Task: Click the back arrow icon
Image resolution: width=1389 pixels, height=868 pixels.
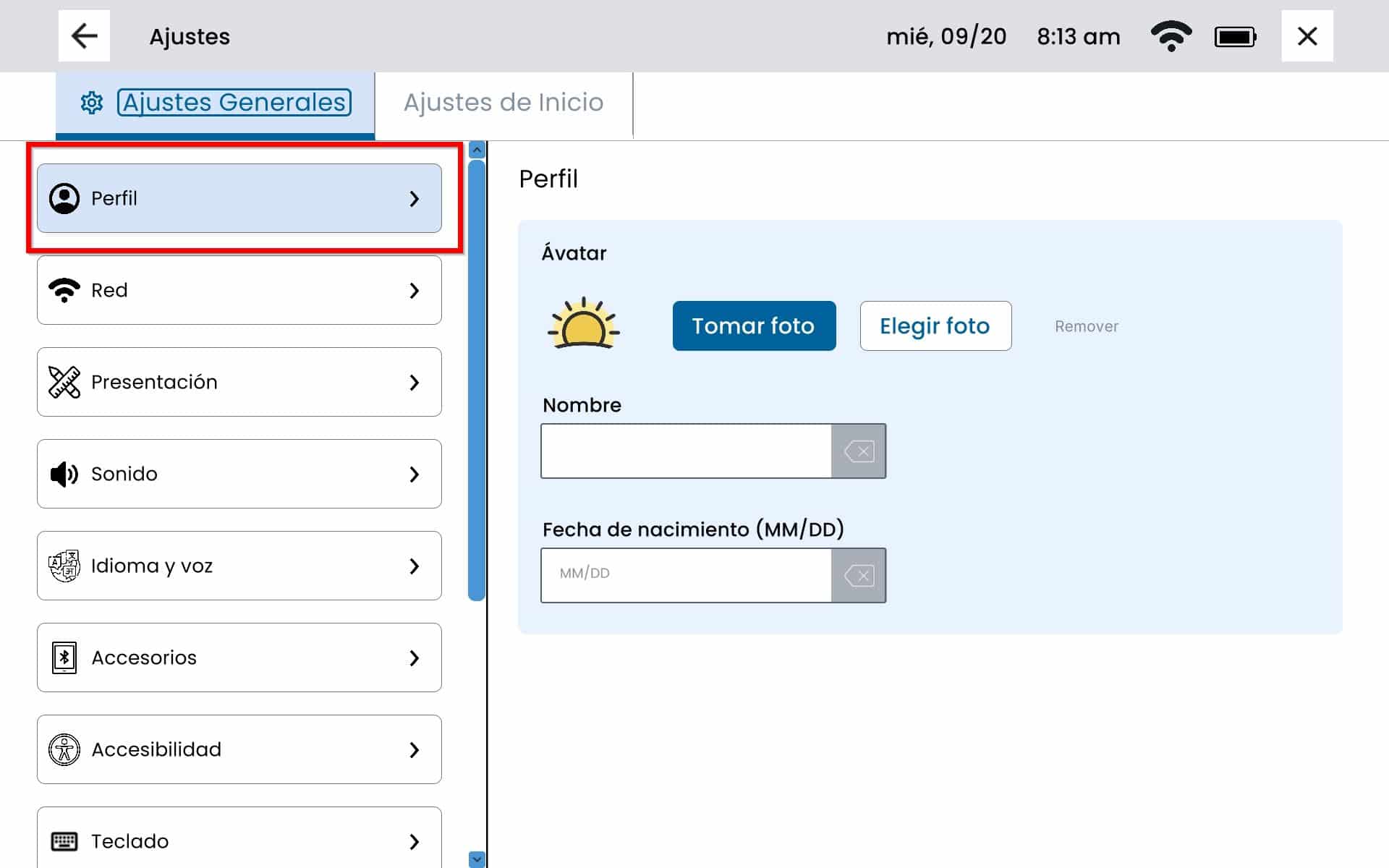Action: [x=84, y=36]
